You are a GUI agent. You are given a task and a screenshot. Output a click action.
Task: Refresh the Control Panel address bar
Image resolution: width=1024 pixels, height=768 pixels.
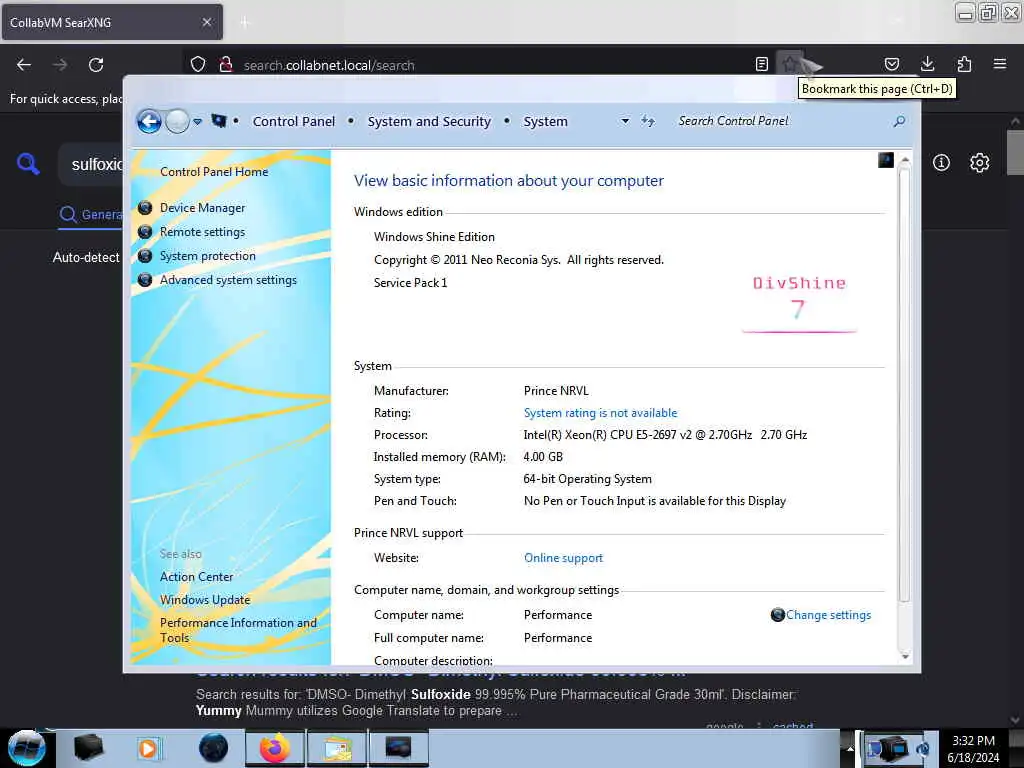pos(647,121)
